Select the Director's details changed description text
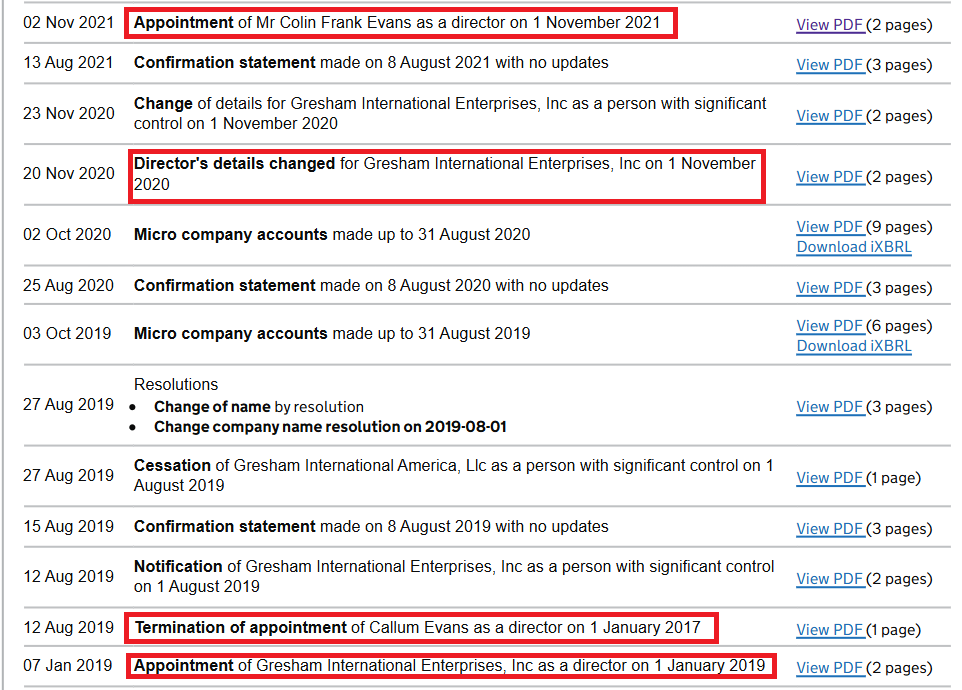The width and height of the screenshot is (962, 690). pyautogui.click(x=235, y=163)
